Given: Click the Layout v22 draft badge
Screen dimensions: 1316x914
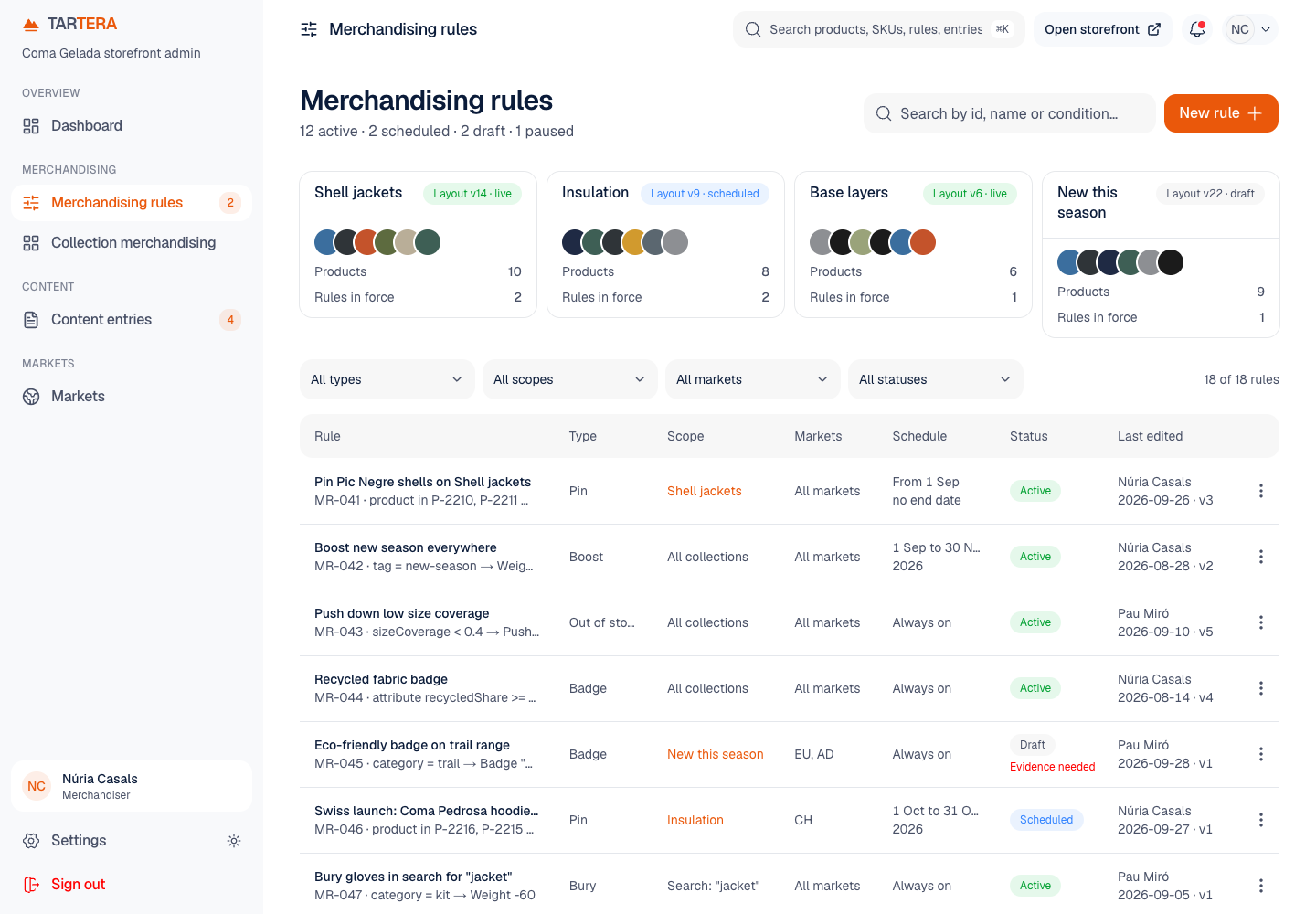Looking at the screenshot, I should [x=1210, y=194].
